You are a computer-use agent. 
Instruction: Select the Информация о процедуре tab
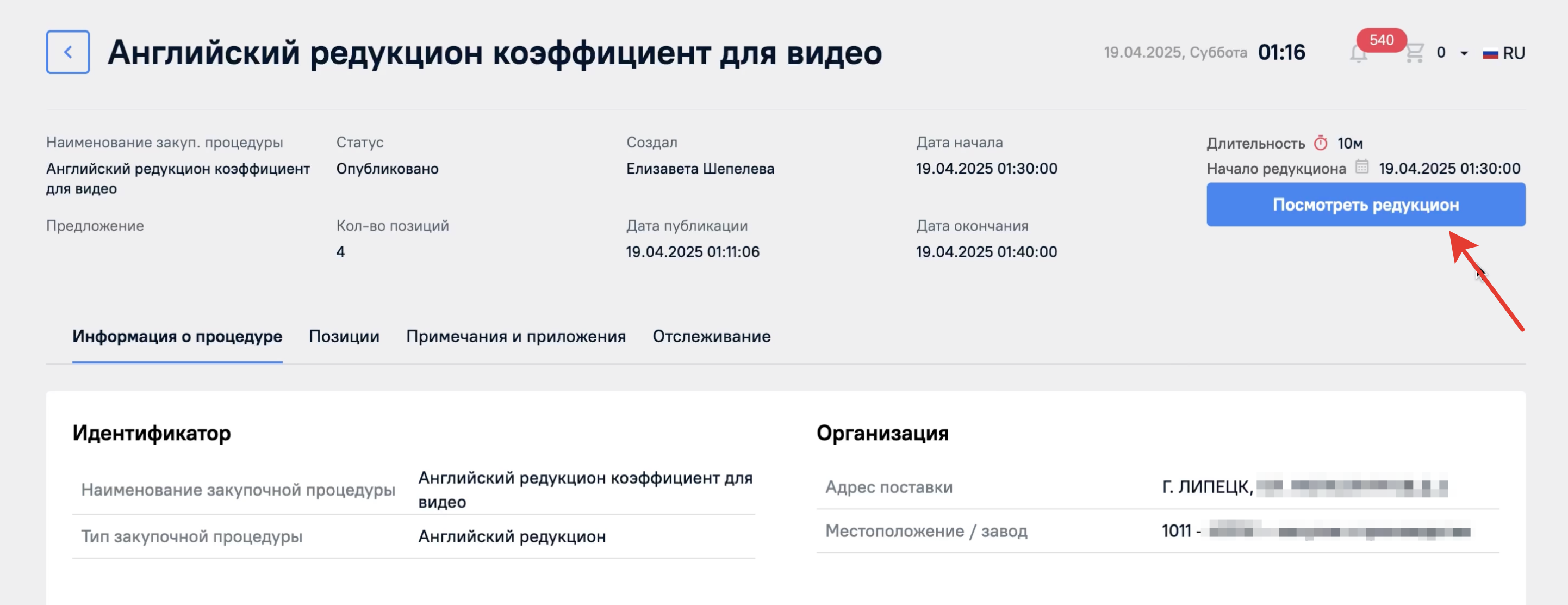click(177, 336)
